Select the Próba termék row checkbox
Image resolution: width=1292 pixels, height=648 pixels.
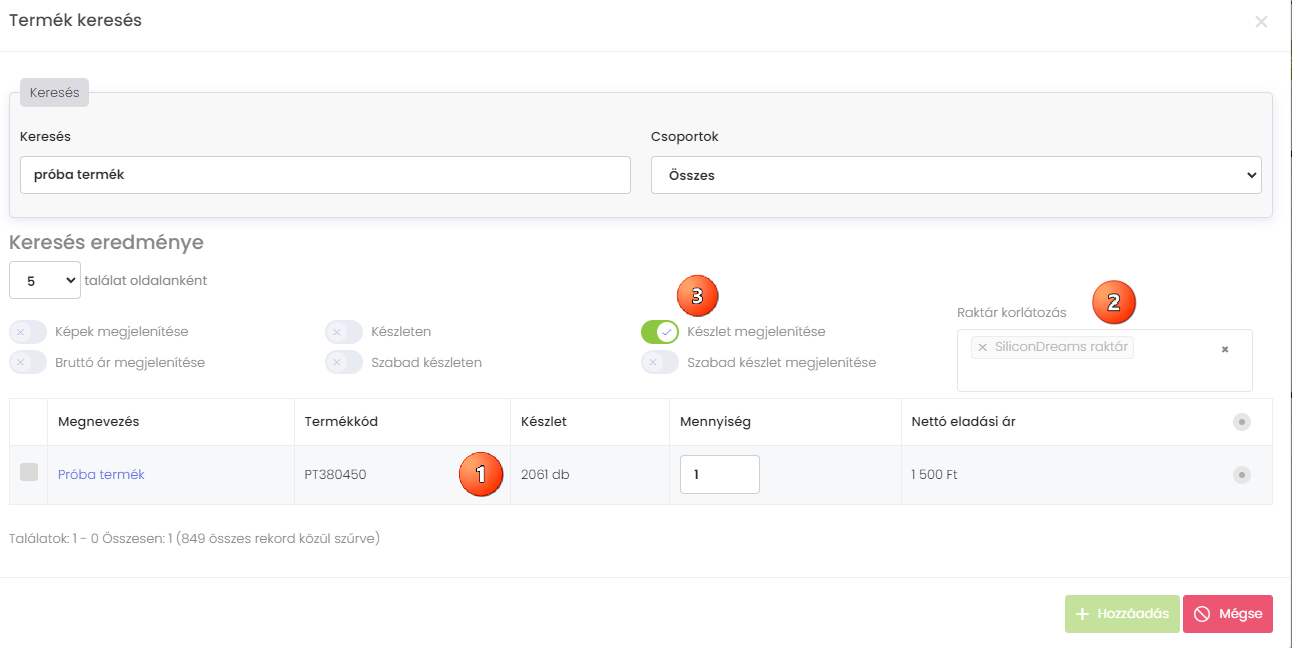(x=29, y=472)
